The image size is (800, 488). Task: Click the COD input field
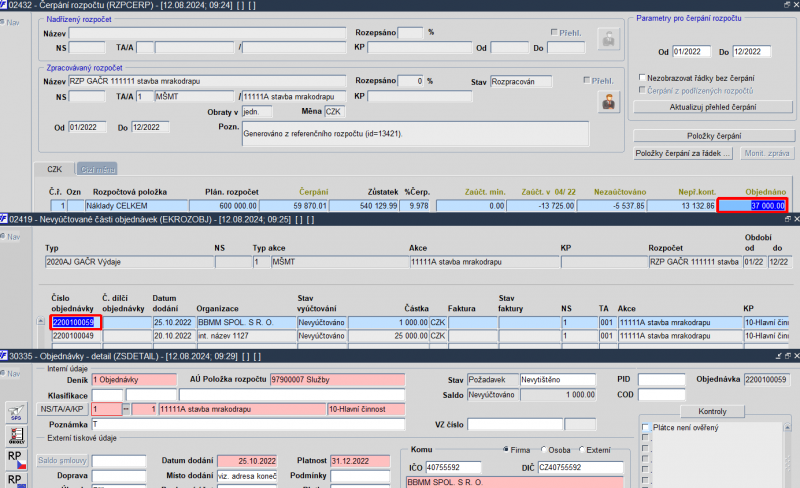click(661, 395)
